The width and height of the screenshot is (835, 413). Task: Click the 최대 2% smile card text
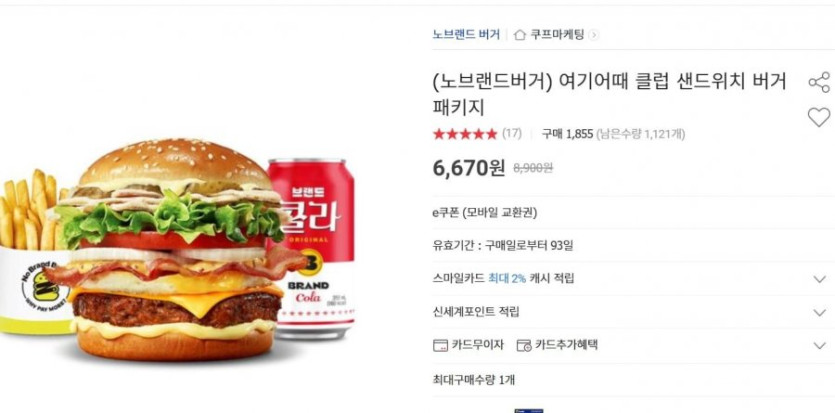507,278
